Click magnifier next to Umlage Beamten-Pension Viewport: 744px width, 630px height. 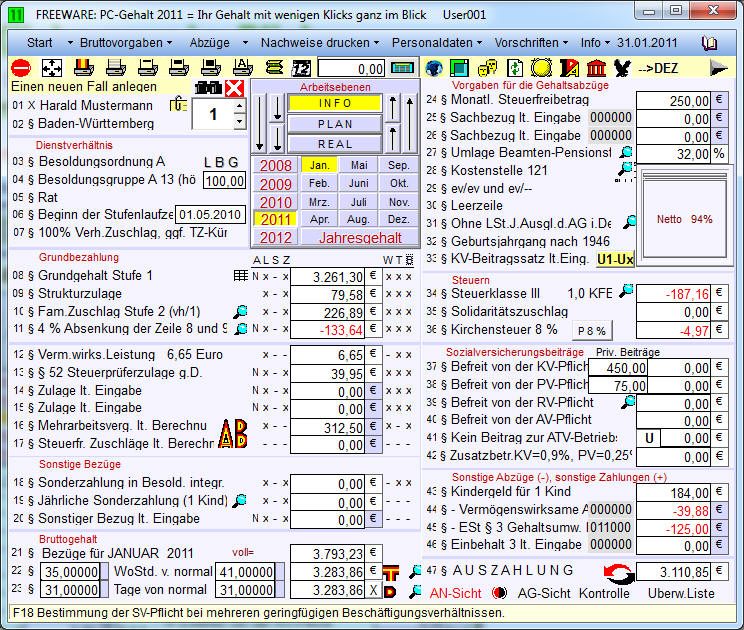point(626,152)
